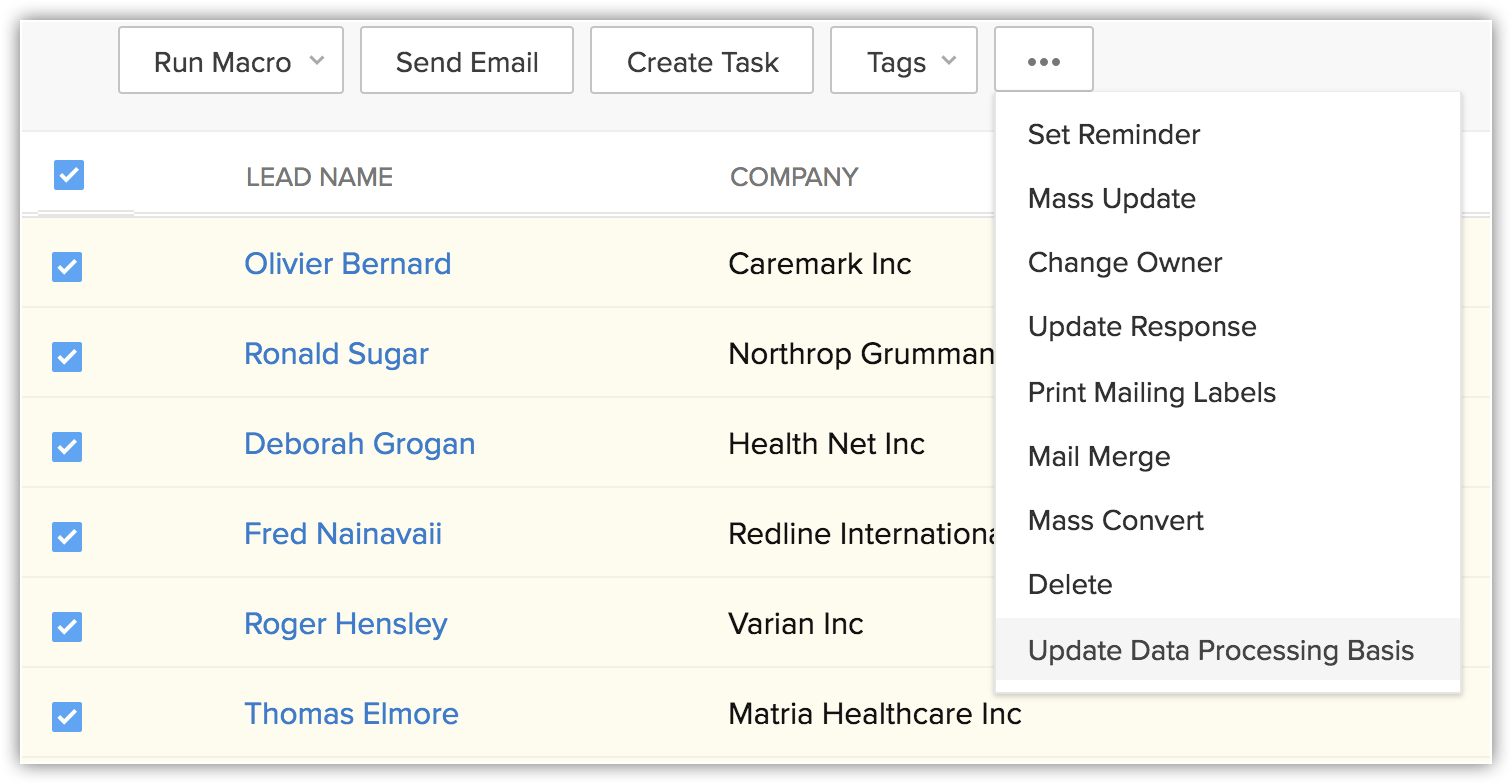Choose Print Mailing Labels option
The height and width of the screenshot is (784, 1512).
(x=1151, y=393)
